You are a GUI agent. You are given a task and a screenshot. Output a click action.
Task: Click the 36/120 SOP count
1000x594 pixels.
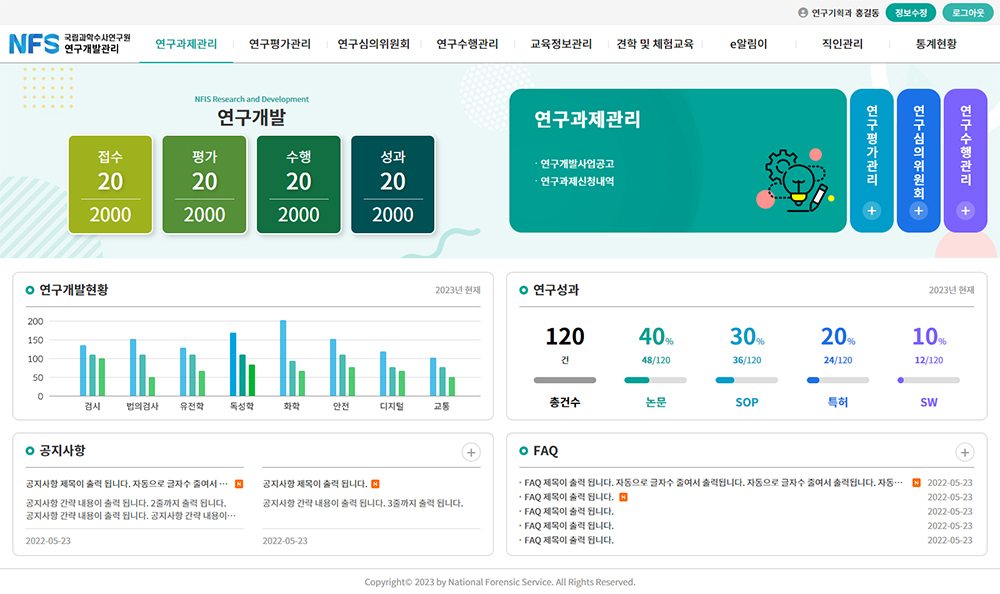tap(746, 360)
